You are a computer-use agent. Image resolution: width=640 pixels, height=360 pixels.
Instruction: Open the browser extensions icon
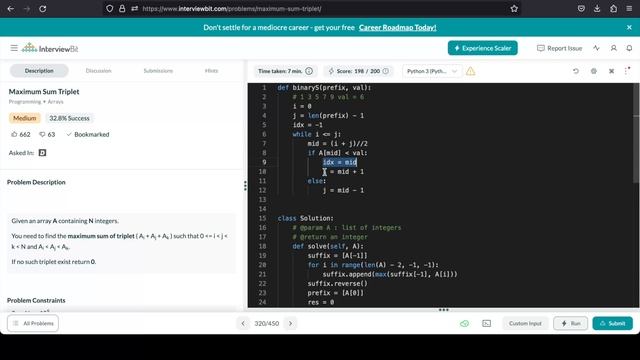click(x=613, y=9)
